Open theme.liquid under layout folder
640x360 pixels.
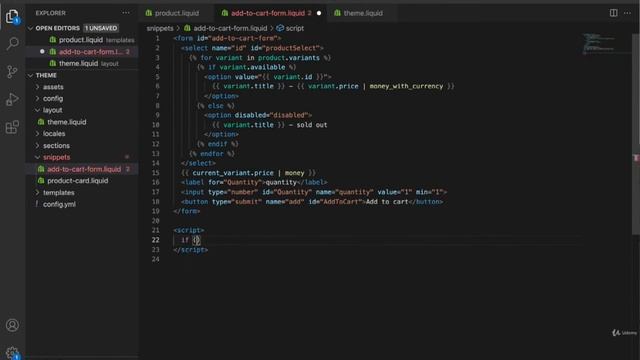(x=67, y=122)
